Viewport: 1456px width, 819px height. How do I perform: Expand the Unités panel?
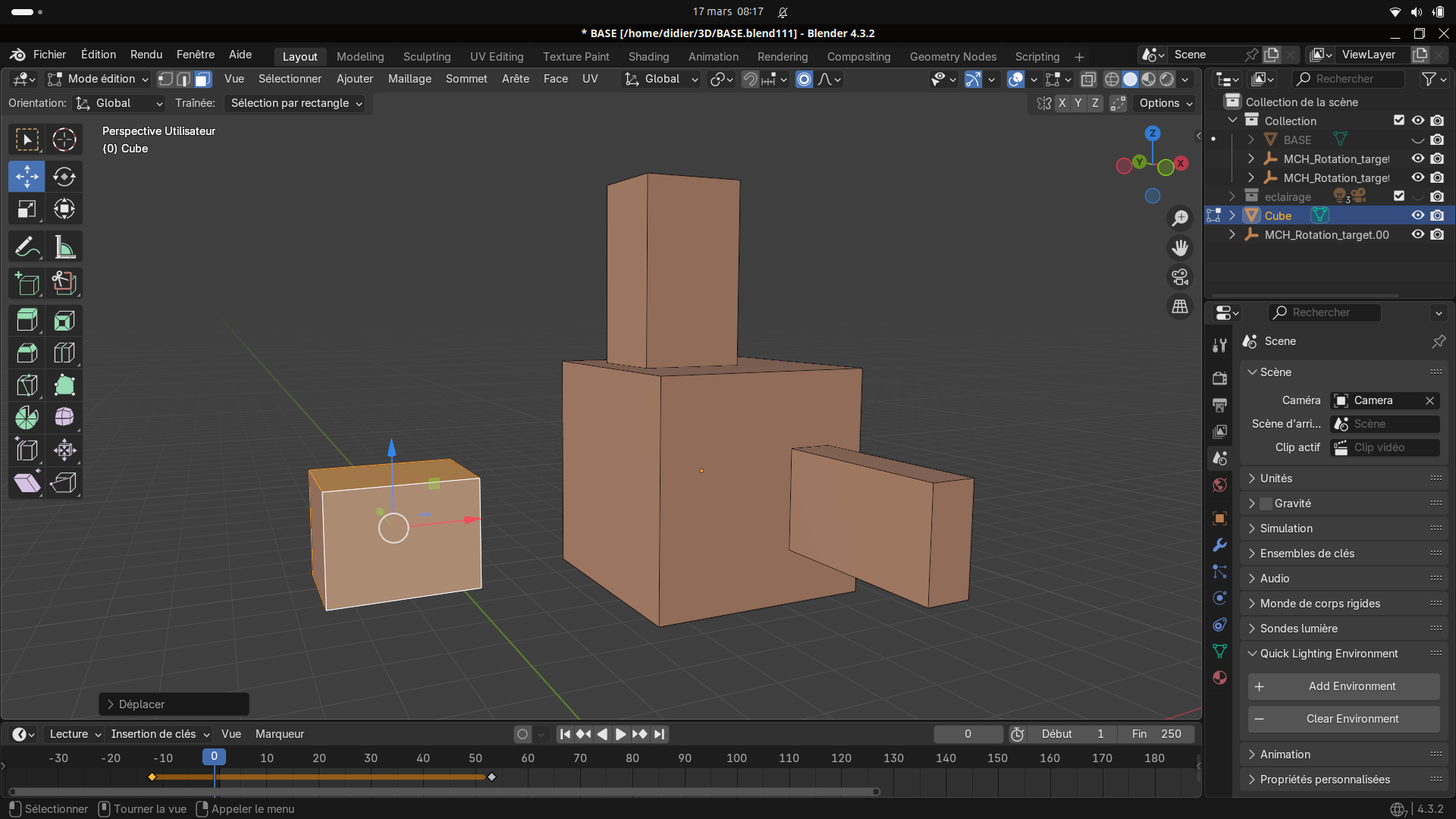coord(1276,479)
